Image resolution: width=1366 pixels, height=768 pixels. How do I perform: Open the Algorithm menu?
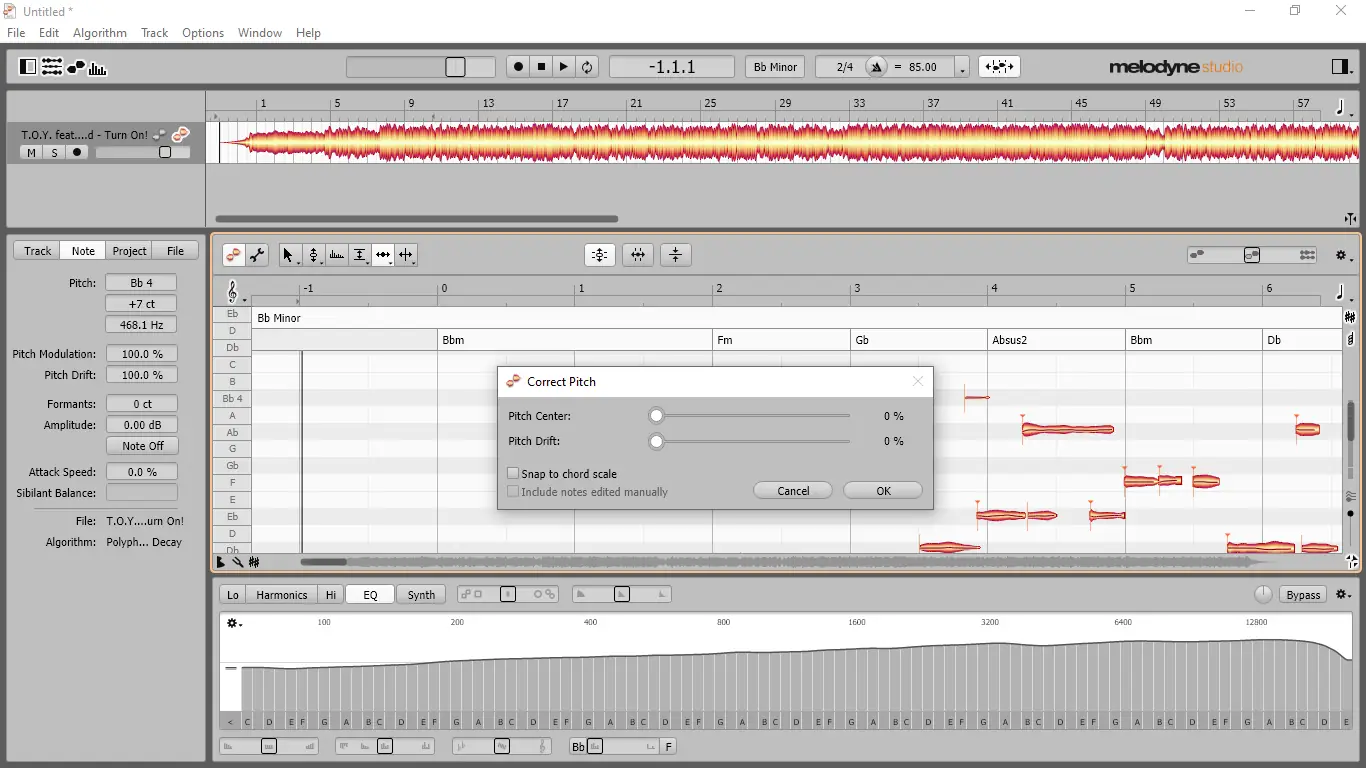click(99, 32)
